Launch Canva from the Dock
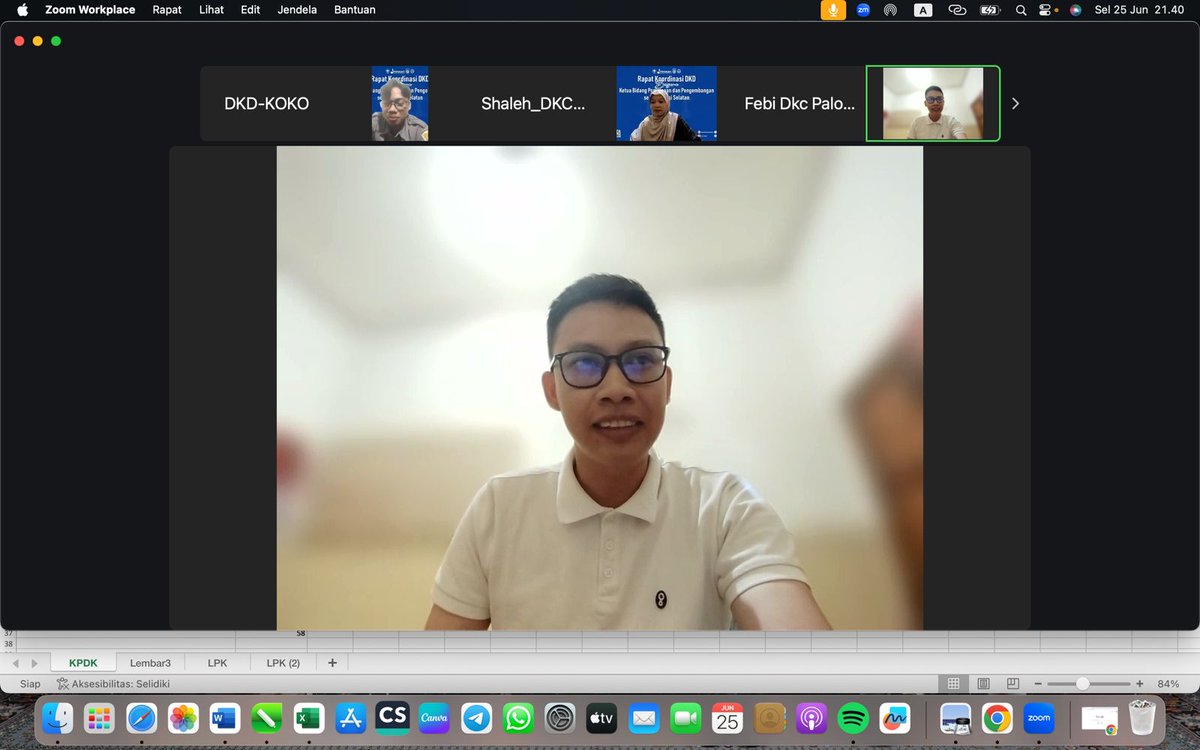The image size is (1200, 750). click(434, 718)
